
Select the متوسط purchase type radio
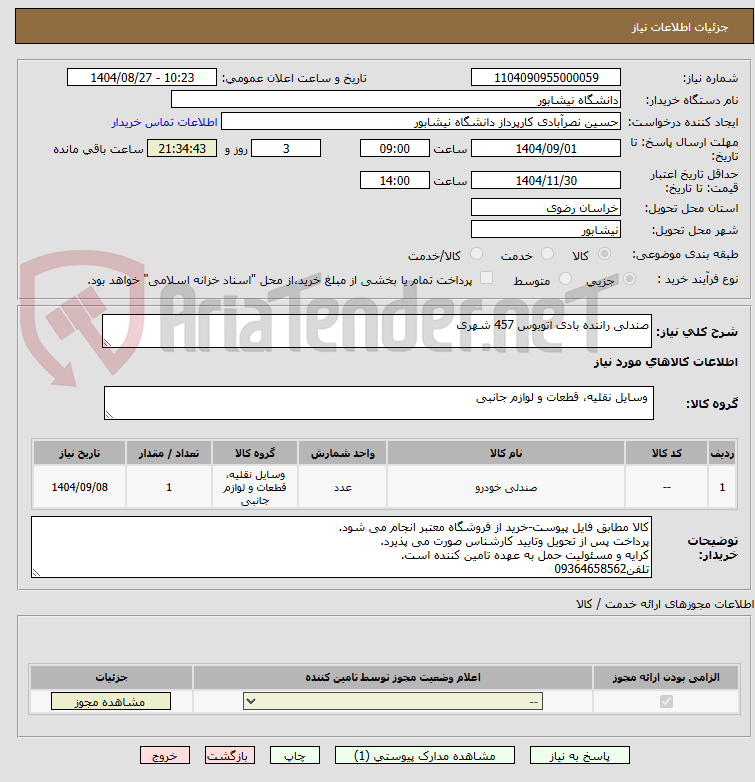(x=565, y=279)
